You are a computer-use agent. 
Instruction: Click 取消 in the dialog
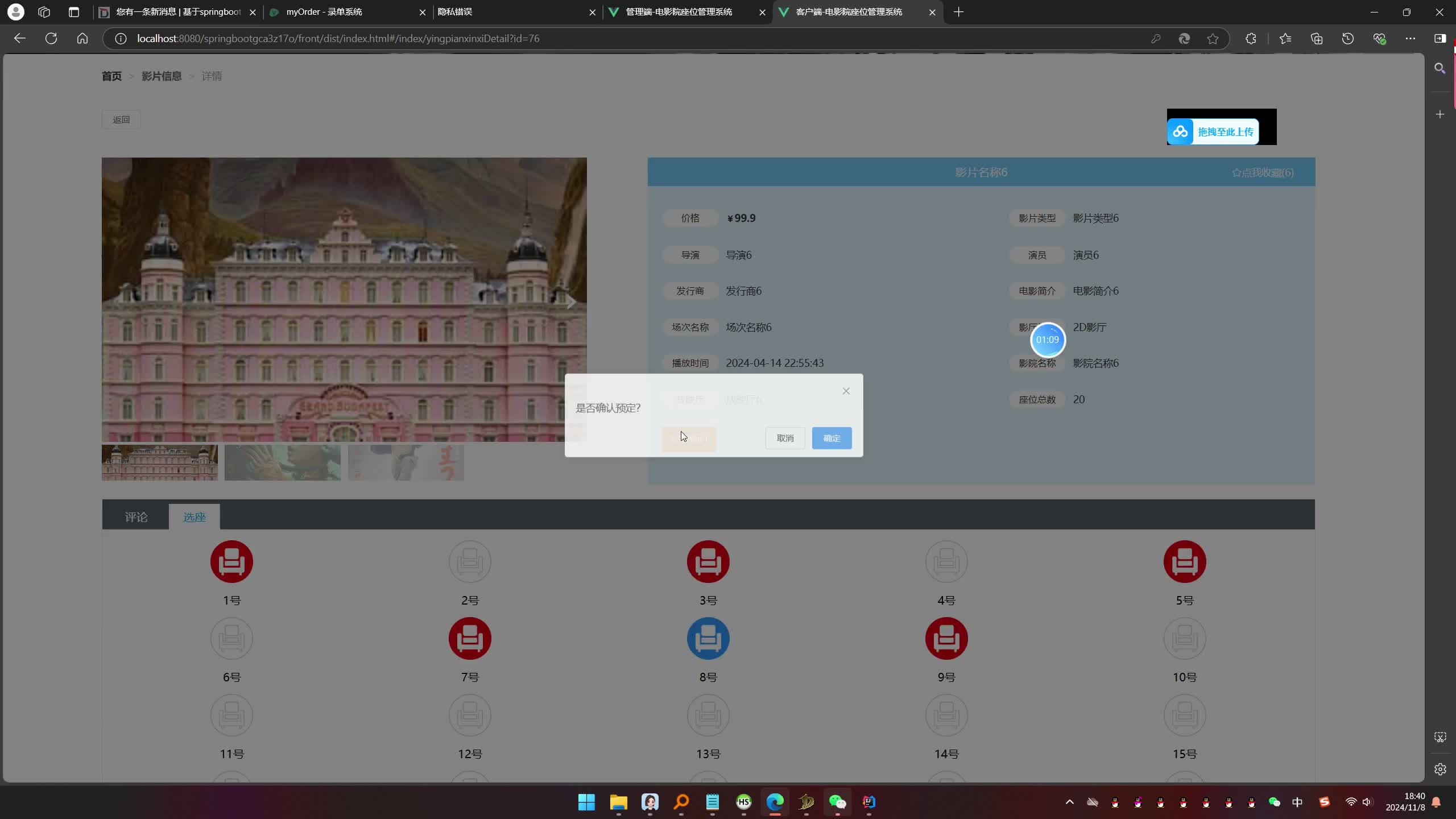(785, 438)
